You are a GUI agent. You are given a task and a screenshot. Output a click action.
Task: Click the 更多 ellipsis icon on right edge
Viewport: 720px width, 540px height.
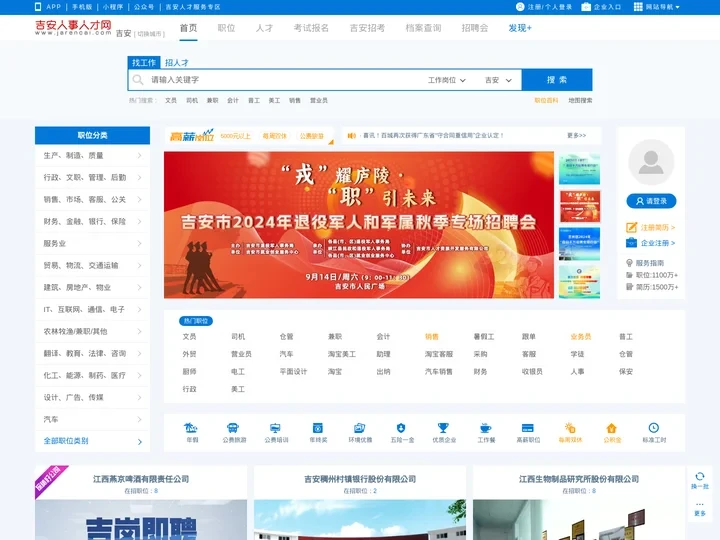click(699, 504)
